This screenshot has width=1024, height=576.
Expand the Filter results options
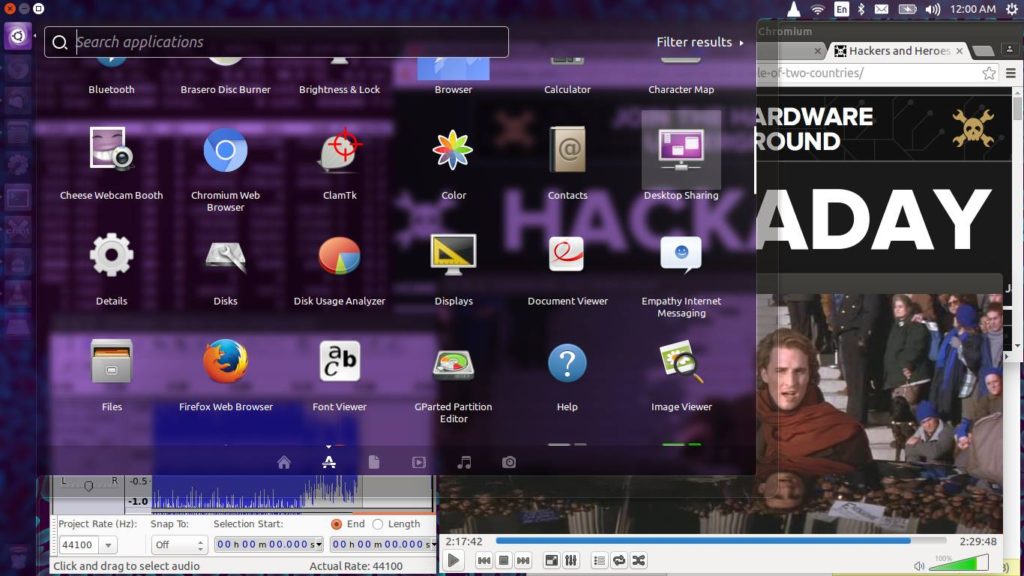tap(699, 42)
